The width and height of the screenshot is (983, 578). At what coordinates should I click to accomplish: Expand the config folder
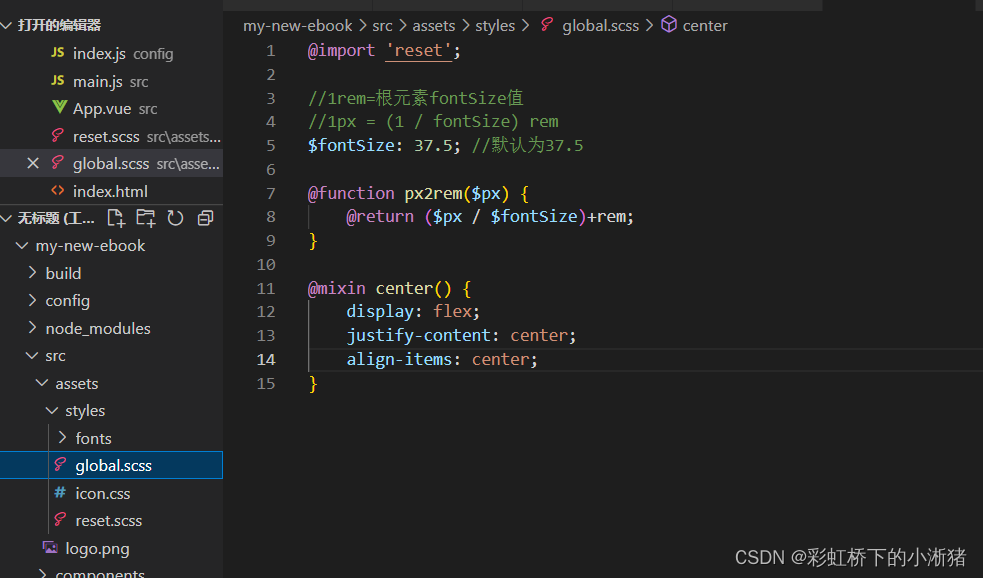click(32, 300)
